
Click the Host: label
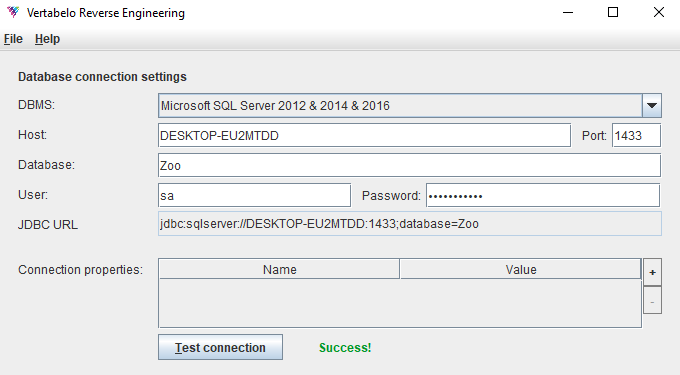point(32,135)
